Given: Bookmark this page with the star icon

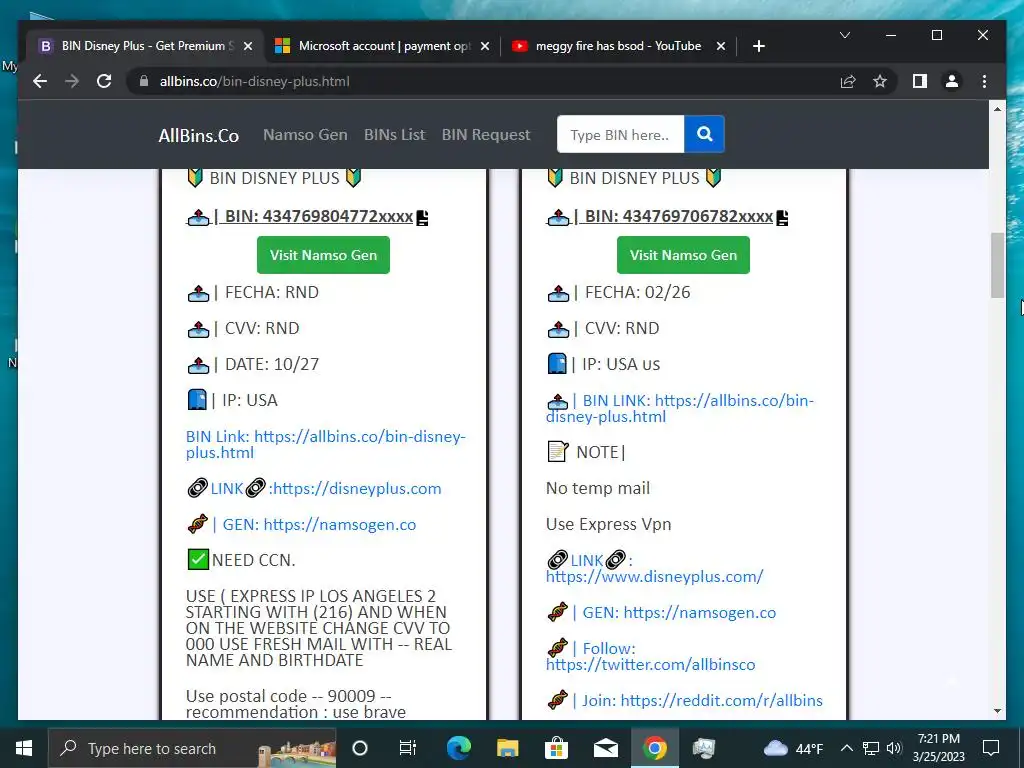Looking at the screenshot, I should click(880, 81).
